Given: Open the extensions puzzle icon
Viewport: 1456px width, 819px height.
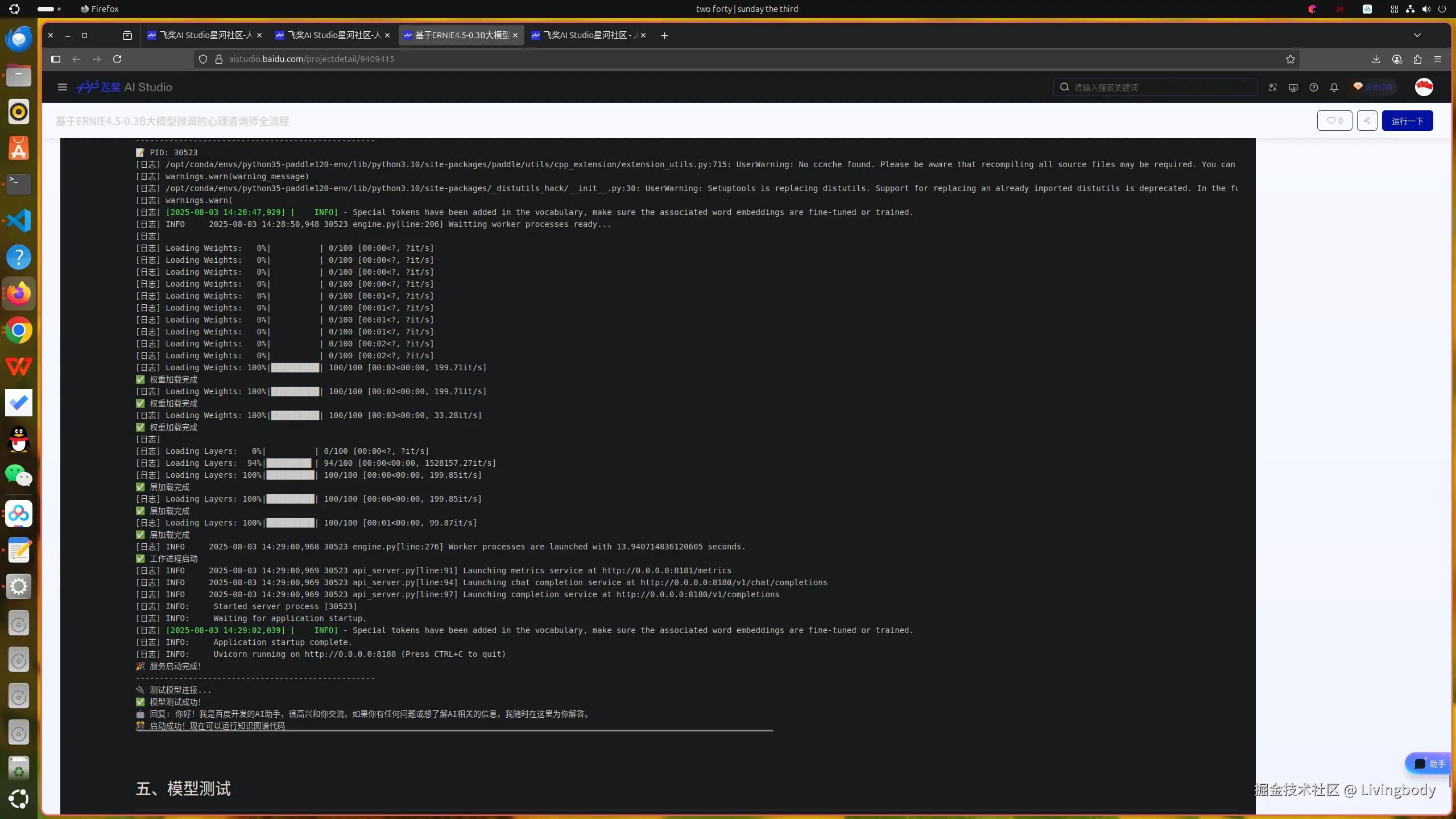Looking at the screenshot, I should tap(1417, 59).
